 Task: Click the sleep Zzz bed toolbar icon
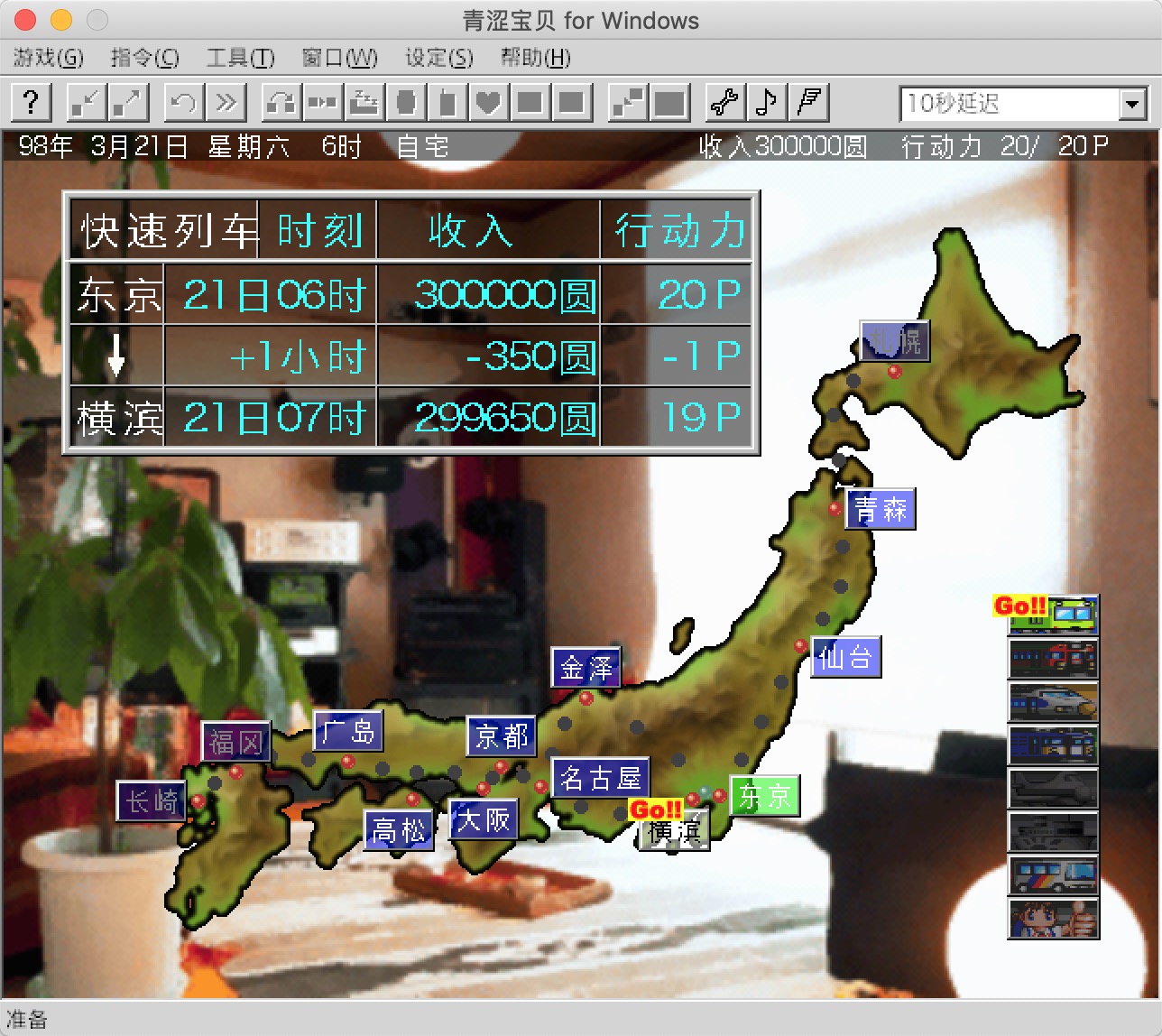(x=364, y=102)
